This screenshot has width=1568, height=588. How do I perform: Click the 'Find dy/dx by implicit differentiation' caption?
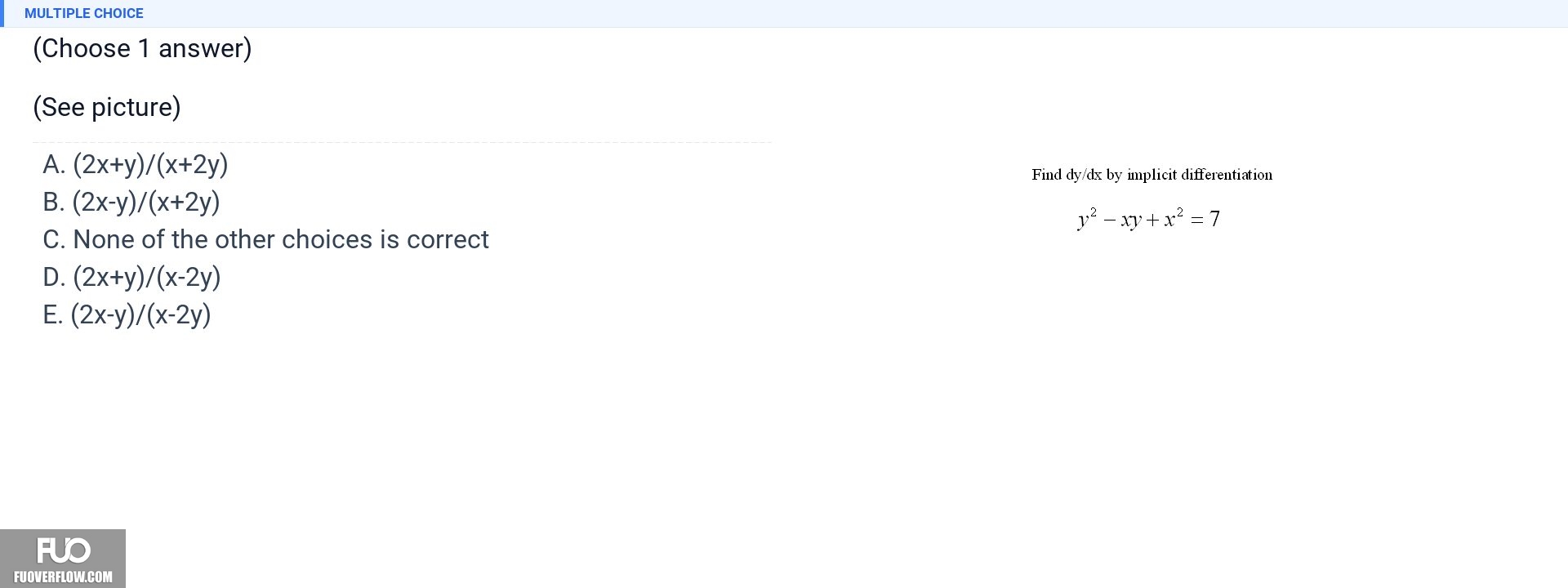coord(1151,175)
